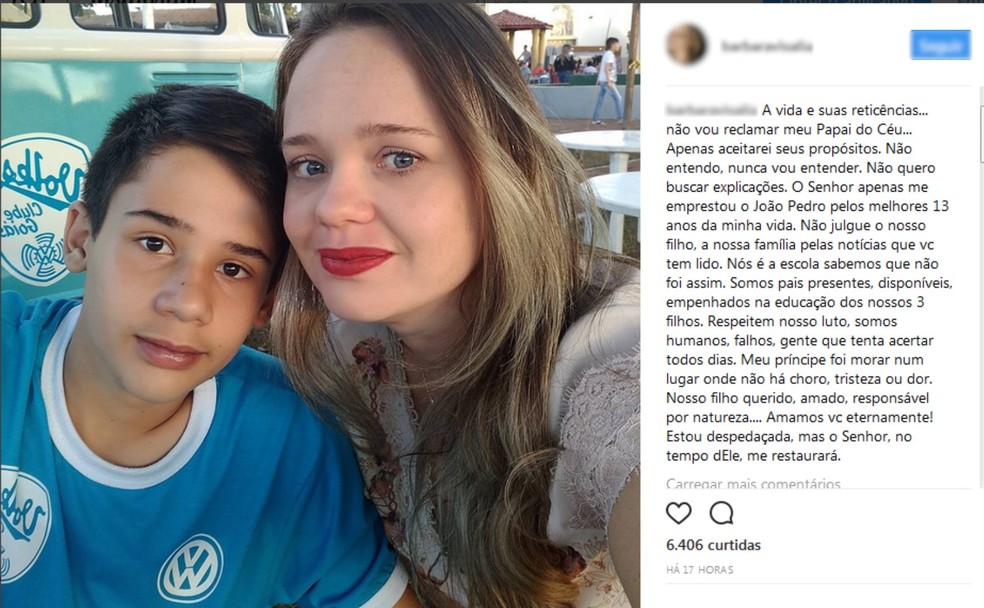Click the blue follow button beside username

(x=940, y=45)
